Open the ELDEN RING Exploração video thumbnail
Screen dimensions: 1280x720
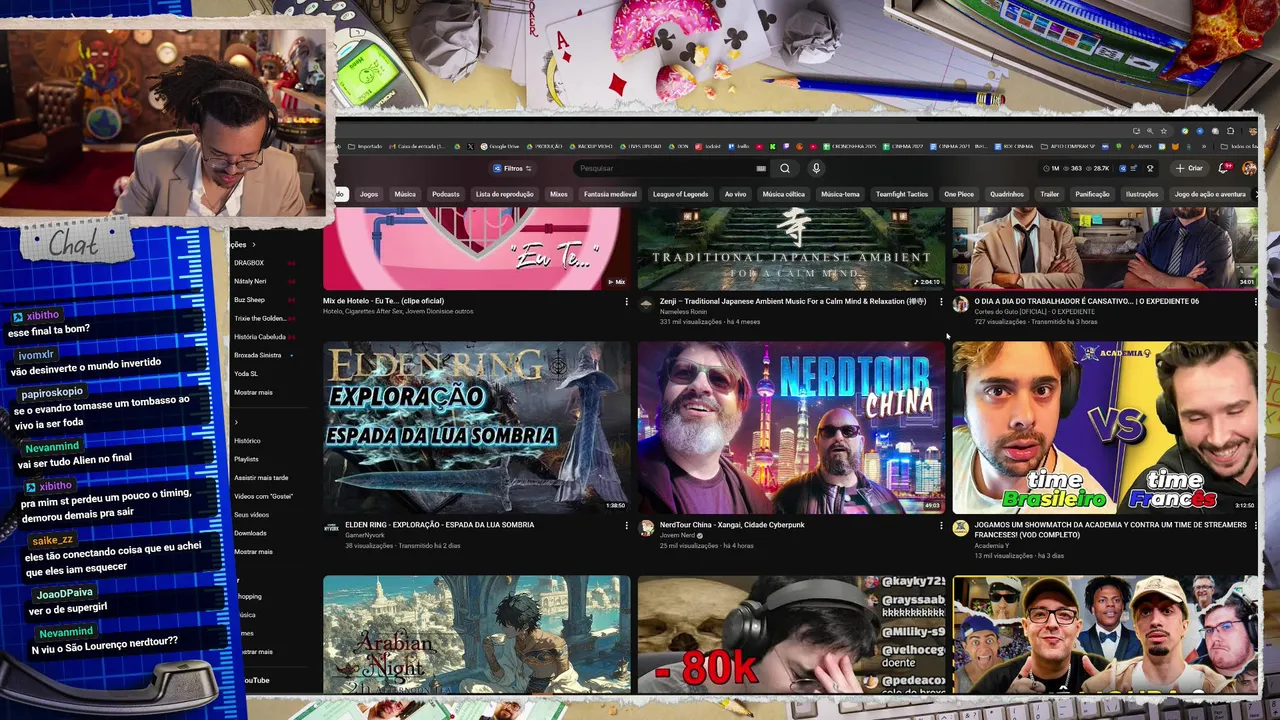tap(477, 428)
